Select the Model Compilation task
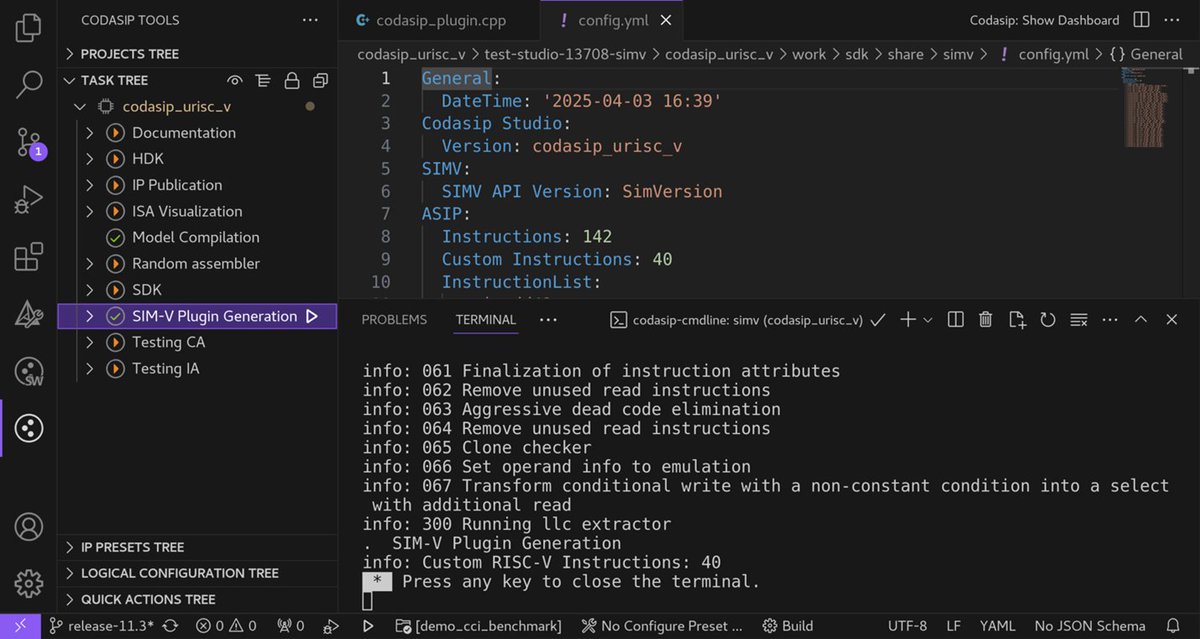This screenshot has width=1200, height=639. 196,237
